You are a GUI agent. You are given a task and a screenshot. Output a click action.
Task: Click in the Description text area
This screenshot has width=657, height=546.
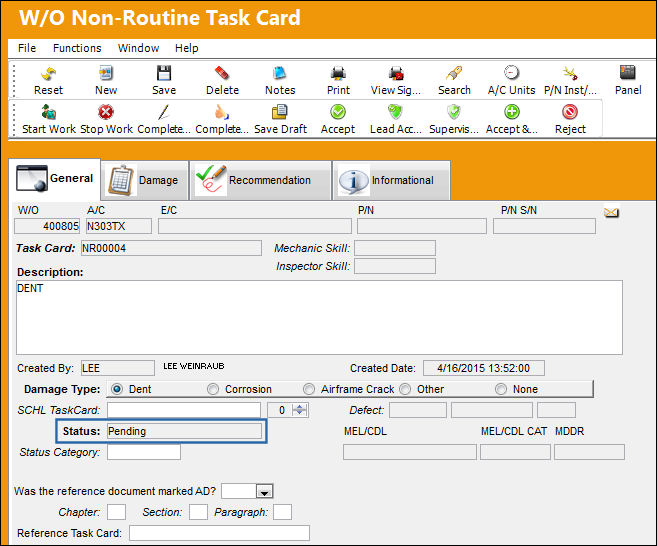tap(319, 318)
